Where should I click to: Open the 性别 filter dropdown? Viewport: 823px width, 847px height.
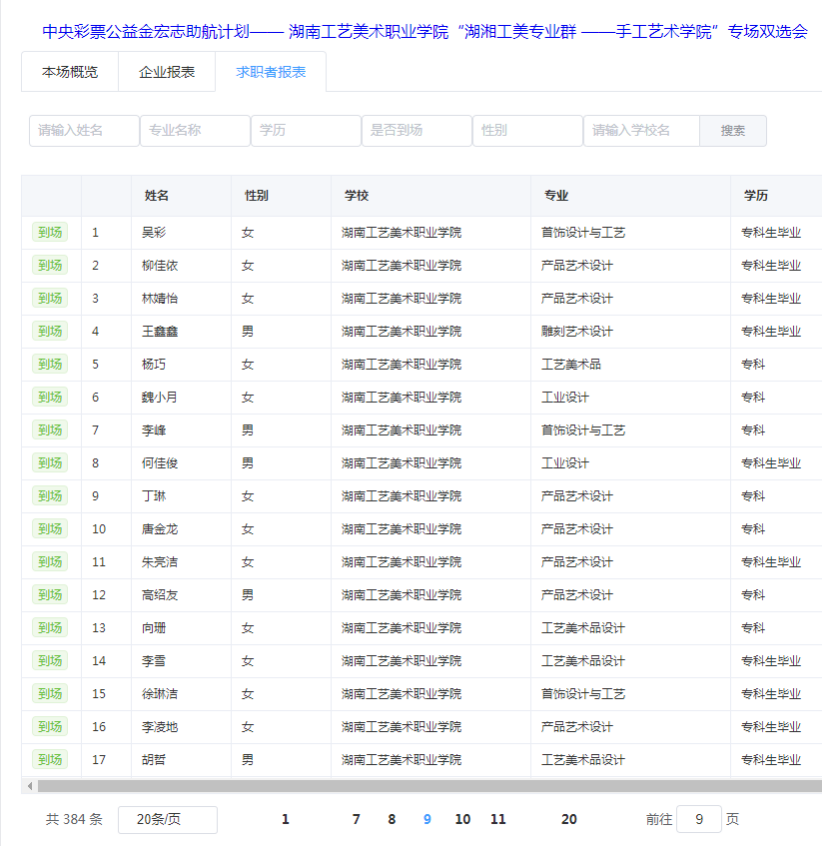point(527,131)
